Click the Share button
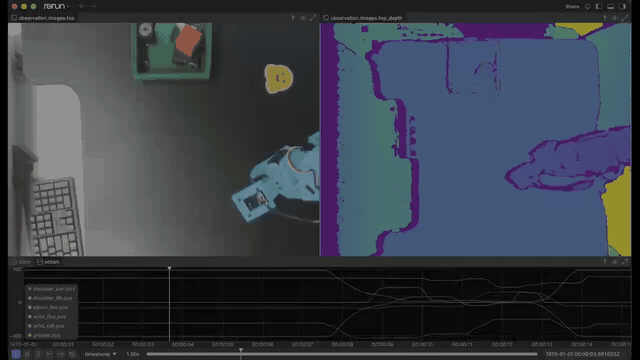This screenshot has width=640, height=360. pyautogui.click(x=572, y=7)
